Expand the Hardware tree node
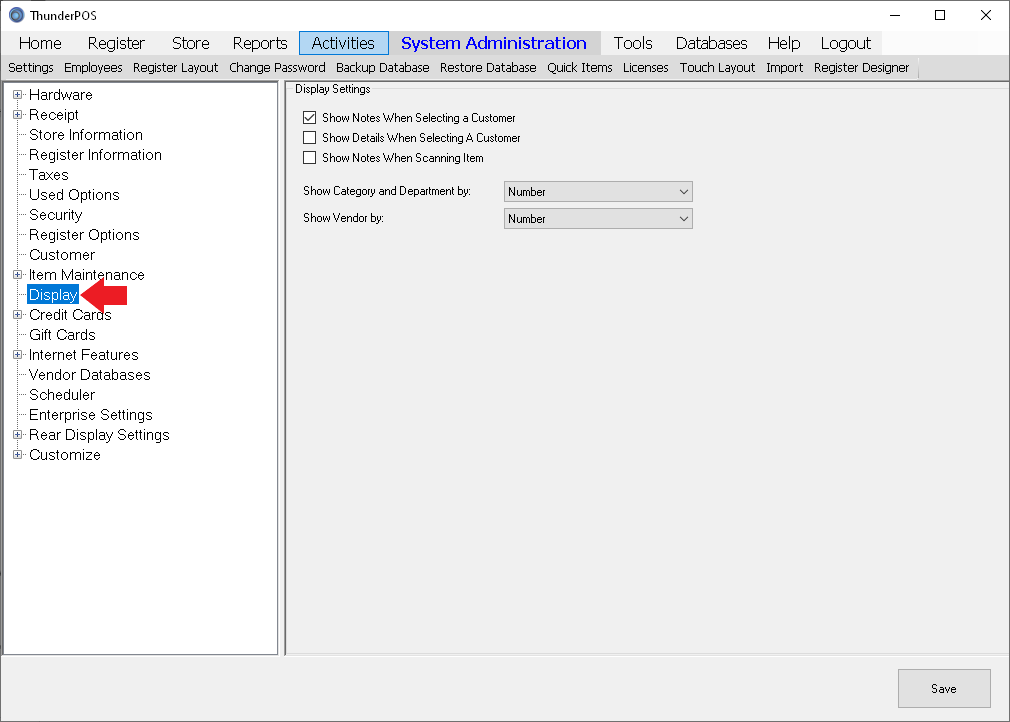Image resolution: width=1010 pixels, height=722 pixels. pos(17,95)
